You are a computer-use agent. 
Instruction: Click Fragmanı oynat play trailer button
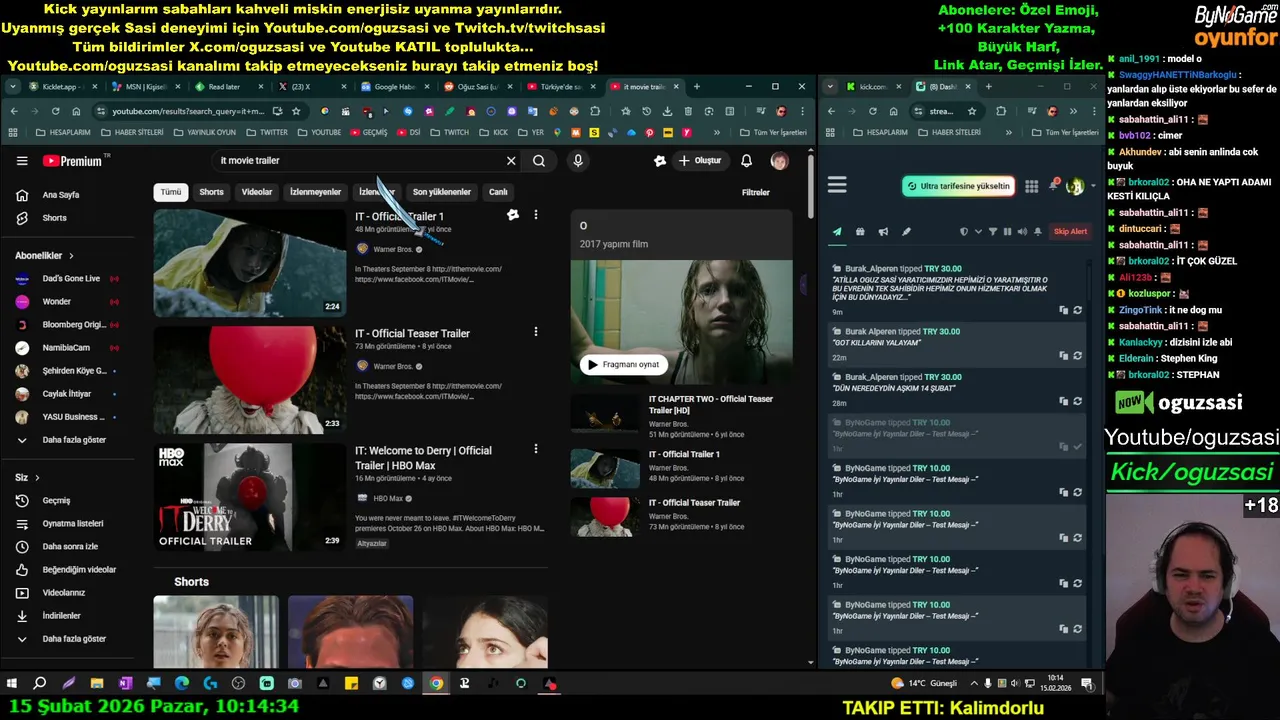pyautogui.click(x=625, y=365)
